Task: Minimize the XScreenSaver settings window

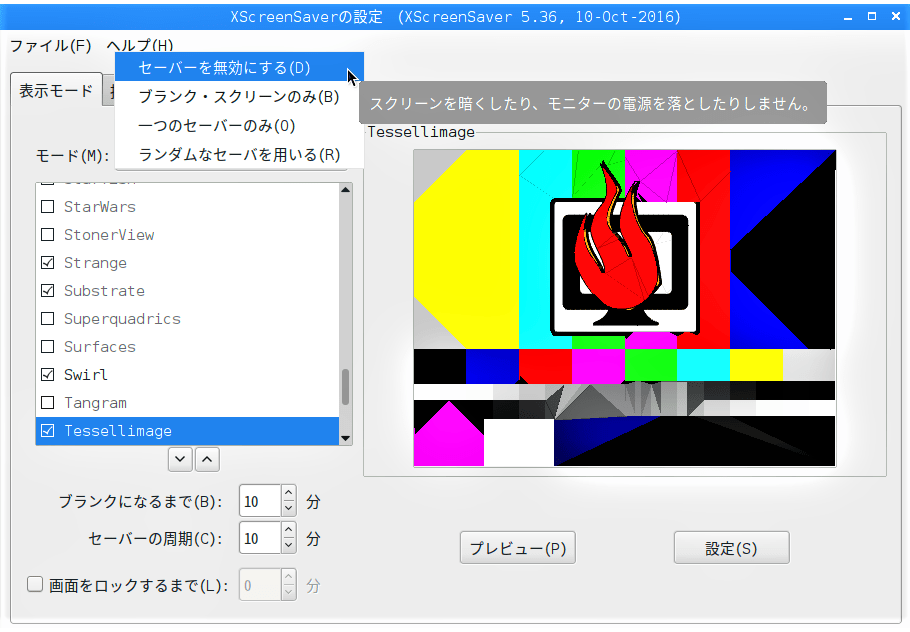Action: [848, 17]
